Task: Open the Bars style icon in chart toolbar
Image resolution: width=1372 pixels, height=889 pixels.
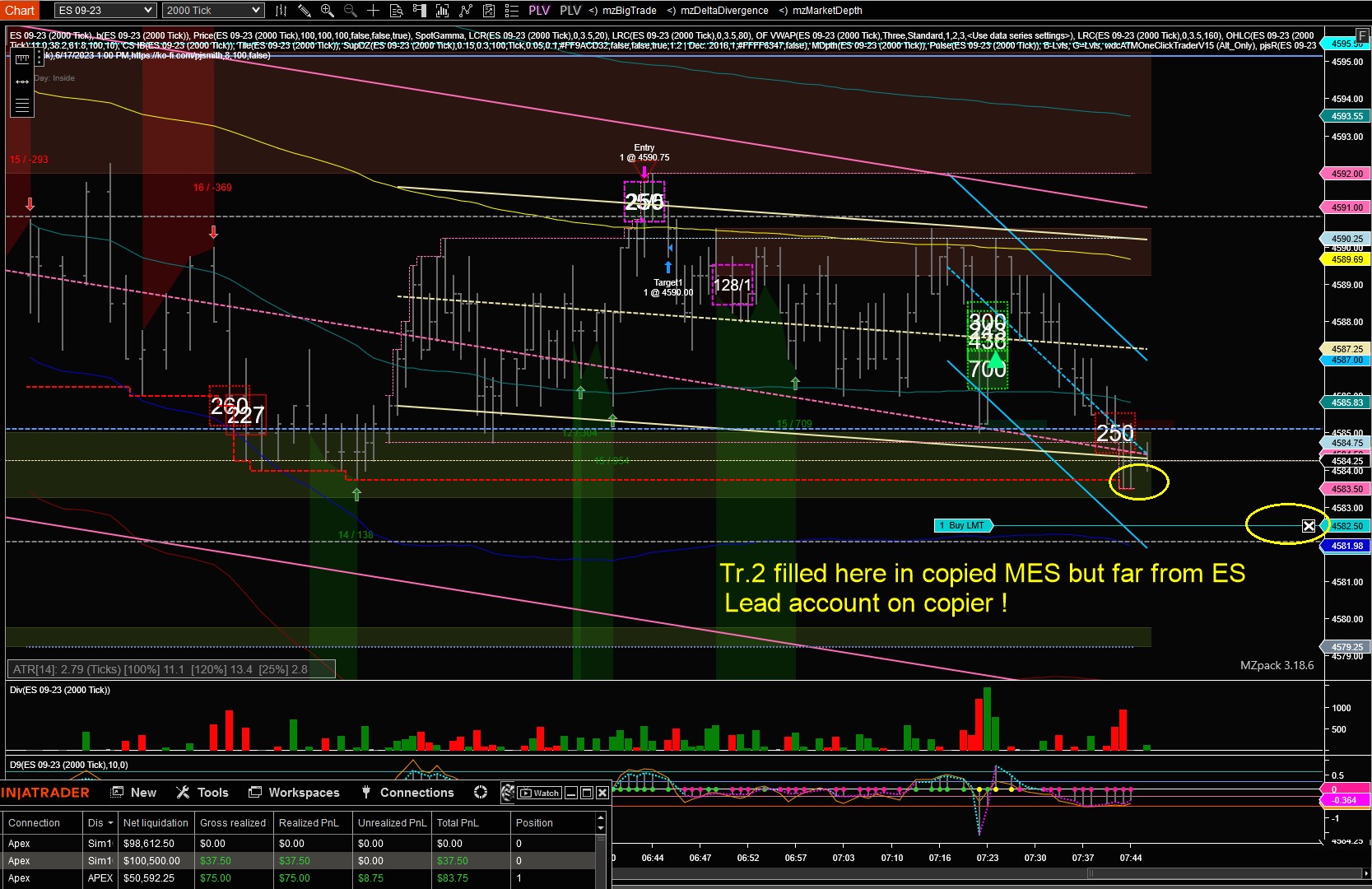Action: click(x=281, y=11)
